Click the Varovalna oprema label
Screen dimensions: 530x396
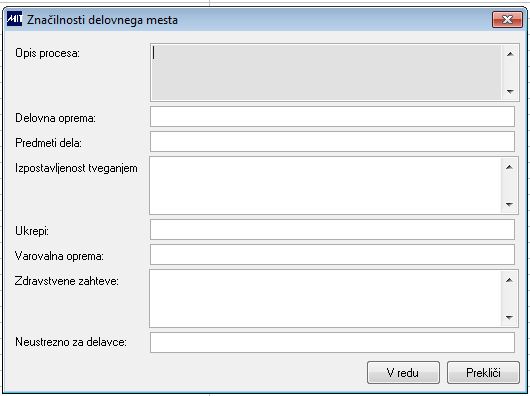tap(59, 256)
